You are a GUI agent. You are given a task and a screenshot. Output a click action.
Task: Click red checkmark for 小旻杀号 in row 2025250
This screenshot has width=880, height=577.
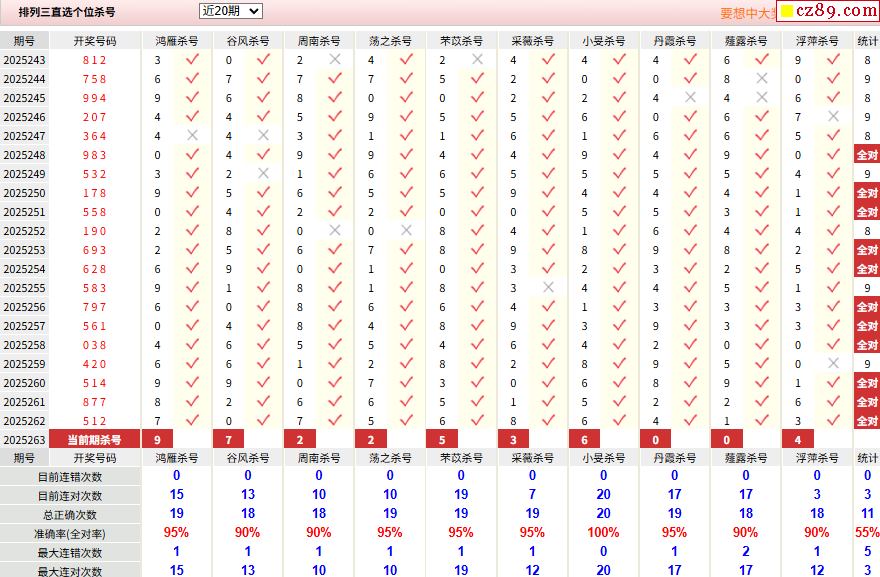(620, 193)
